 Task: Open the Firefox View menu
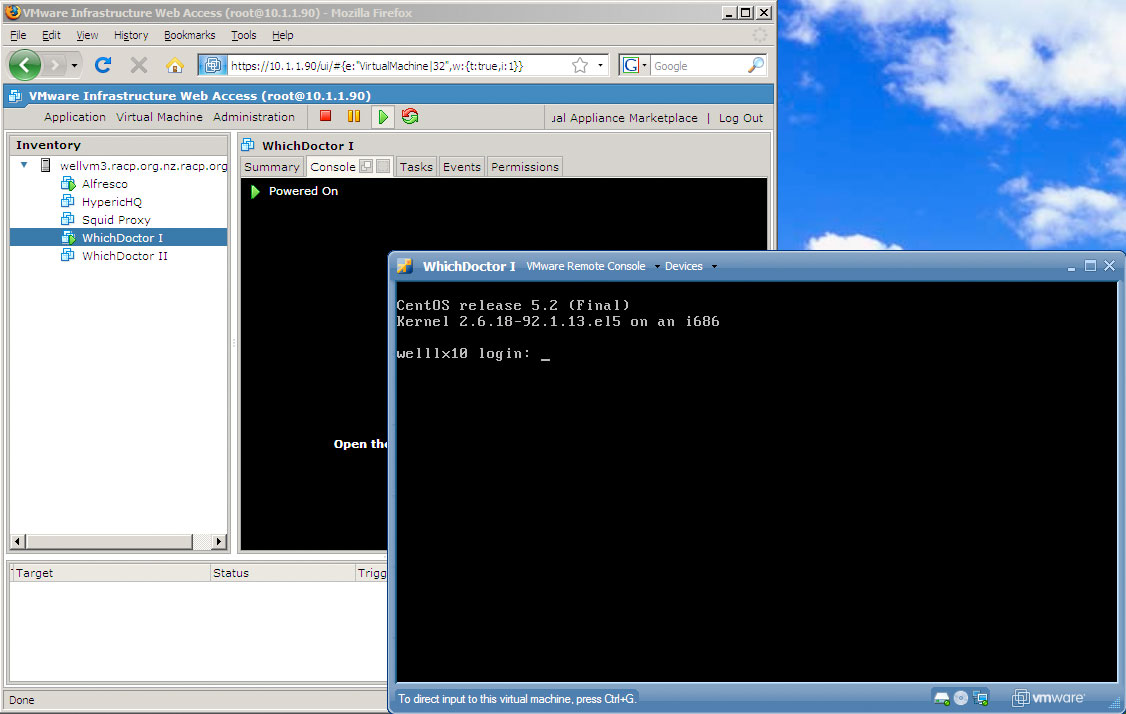pos(87,35)
